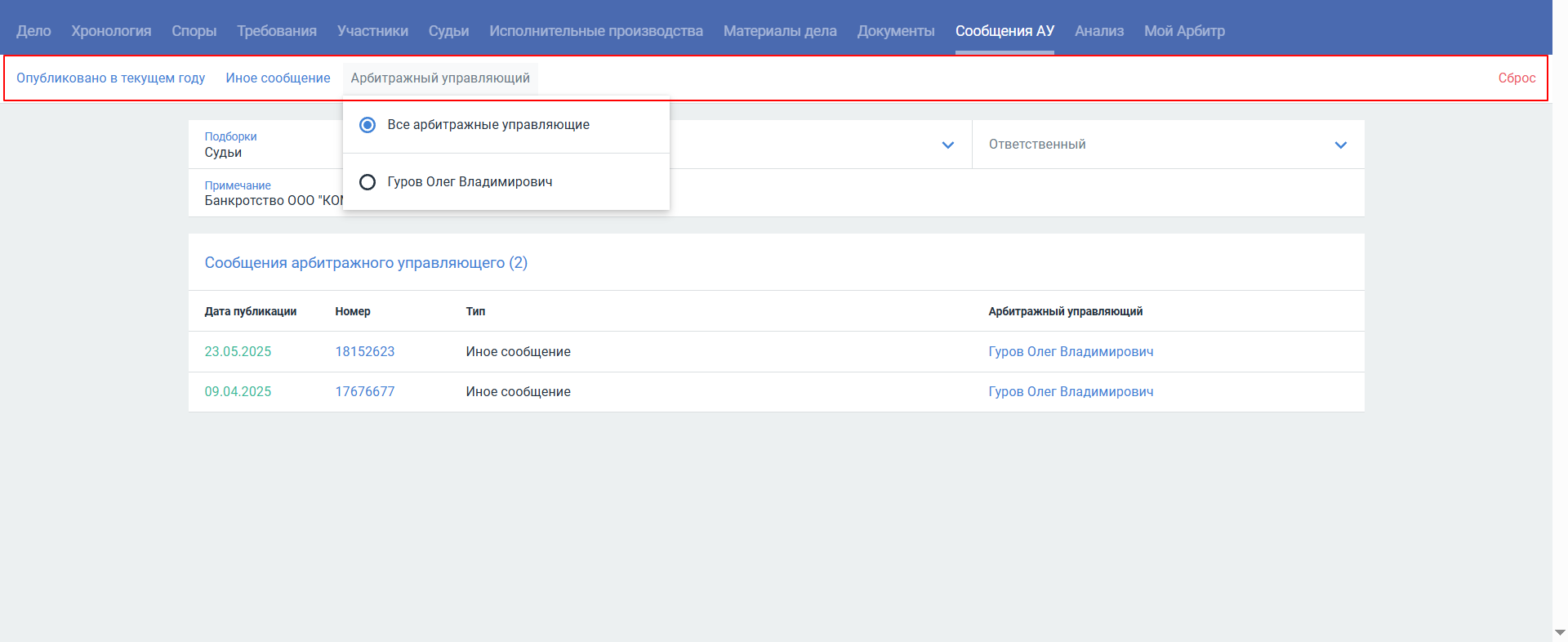Go to the 'Документы' tab
The width and height of the screenshot is (1568, 642).
(x=895, y=31)
